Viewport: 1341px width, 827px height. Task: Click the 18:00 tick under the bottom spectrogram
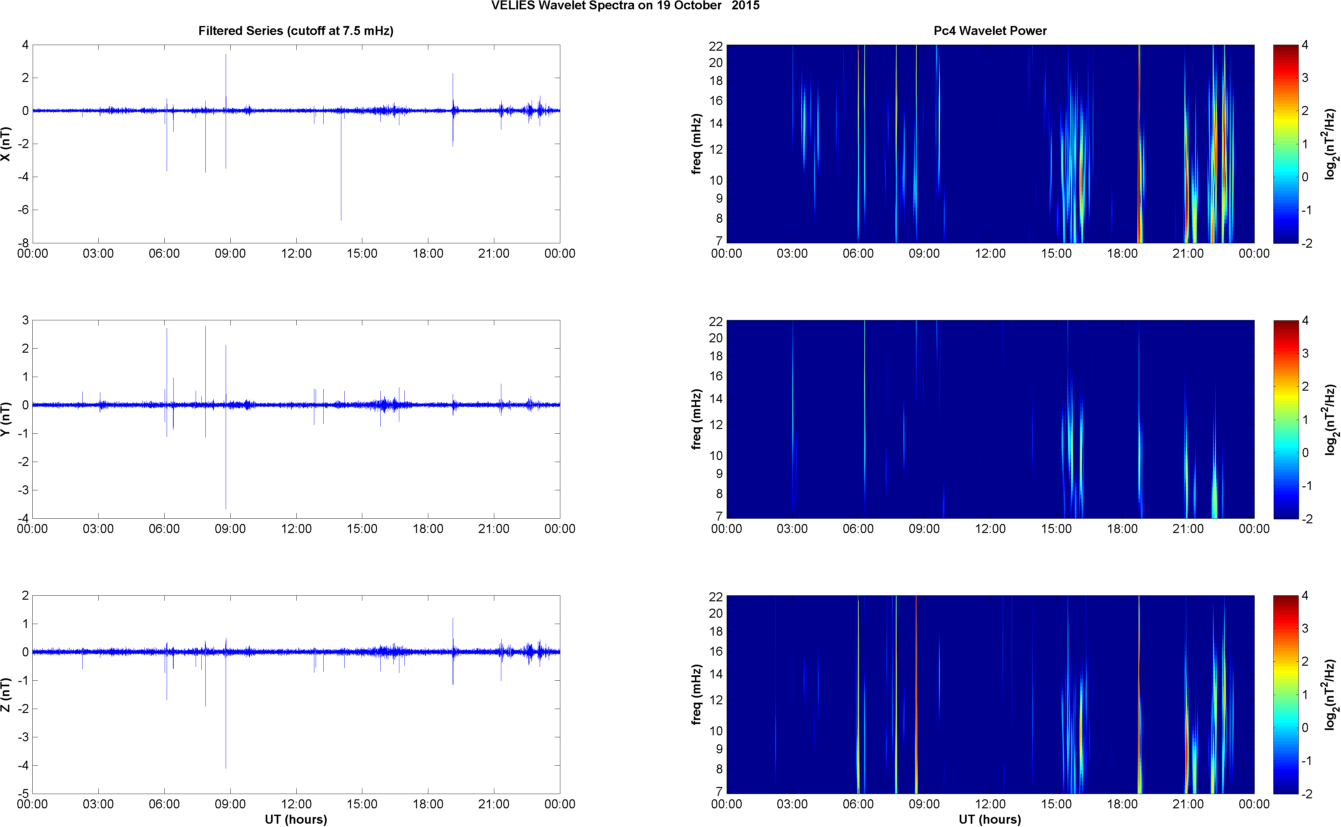[x=1122, y=803]
